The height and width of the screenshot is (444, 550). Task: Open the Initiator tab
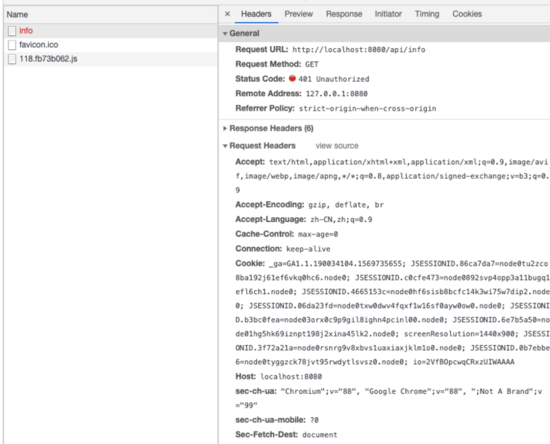[388, 14]
